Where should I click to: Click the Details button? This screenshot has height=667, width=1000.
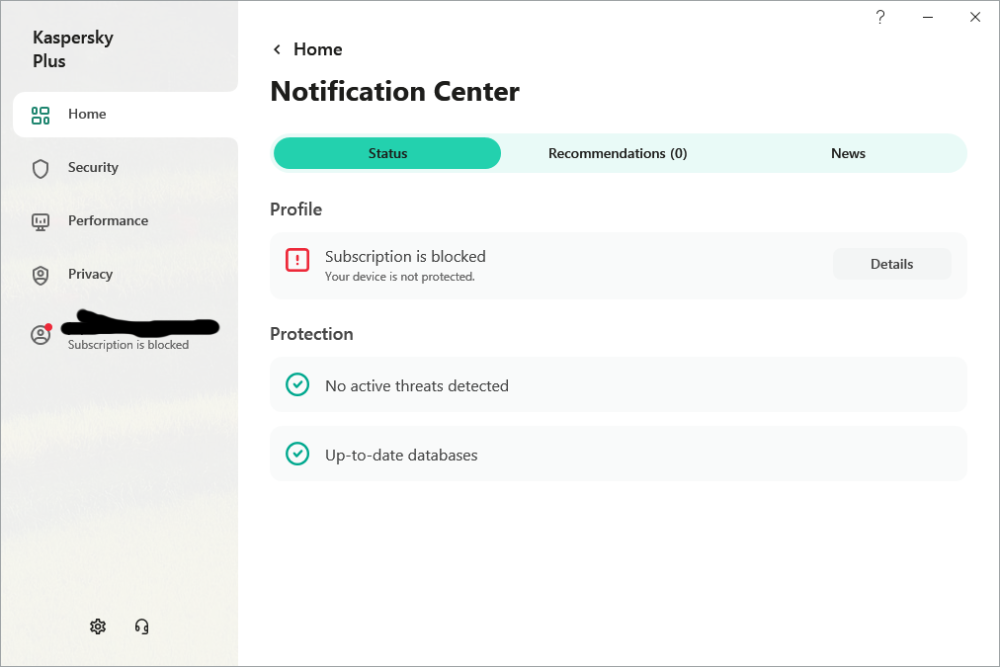[891, 264]
